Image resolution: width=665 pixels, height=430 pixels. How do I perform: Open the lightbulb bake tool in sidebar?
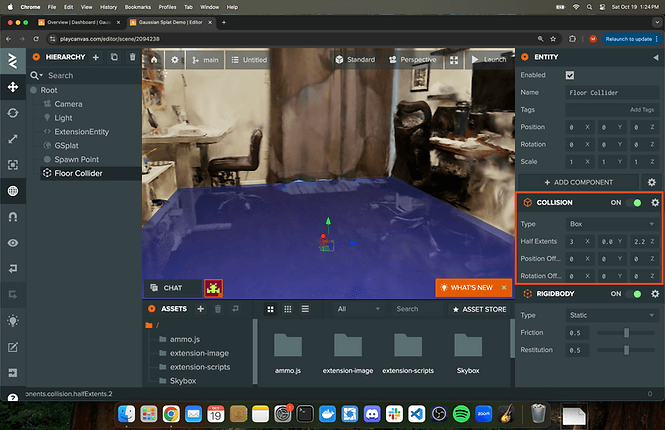tap(12, 321)
